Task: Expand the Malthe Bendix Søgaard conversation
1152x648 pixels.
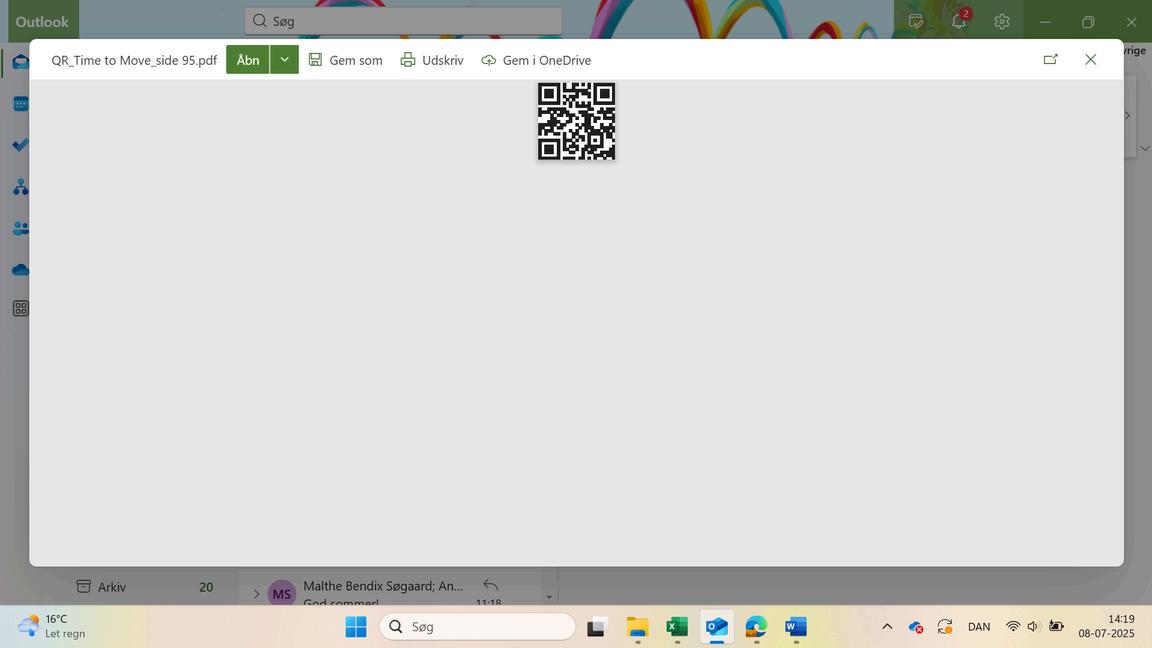Action: coord(256,593)
